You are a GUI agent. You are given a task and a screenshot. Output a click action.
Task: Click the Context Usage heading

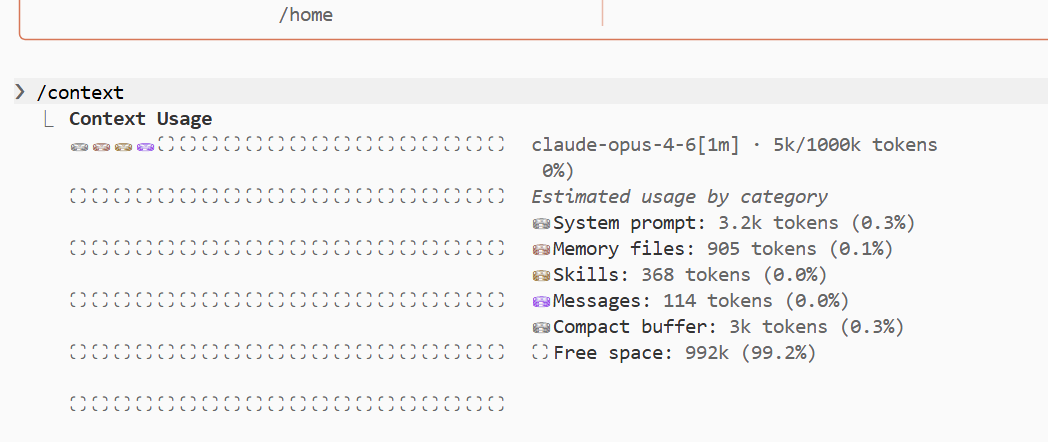(140, 119)
